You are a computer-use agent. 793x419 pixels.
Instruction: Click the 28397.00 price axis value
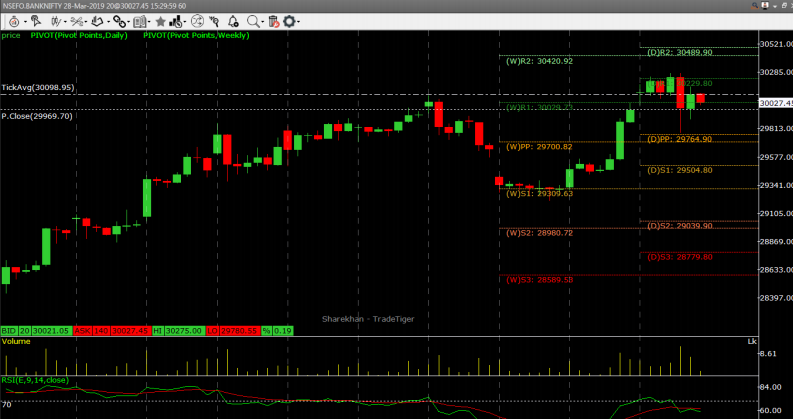point(776,298)
